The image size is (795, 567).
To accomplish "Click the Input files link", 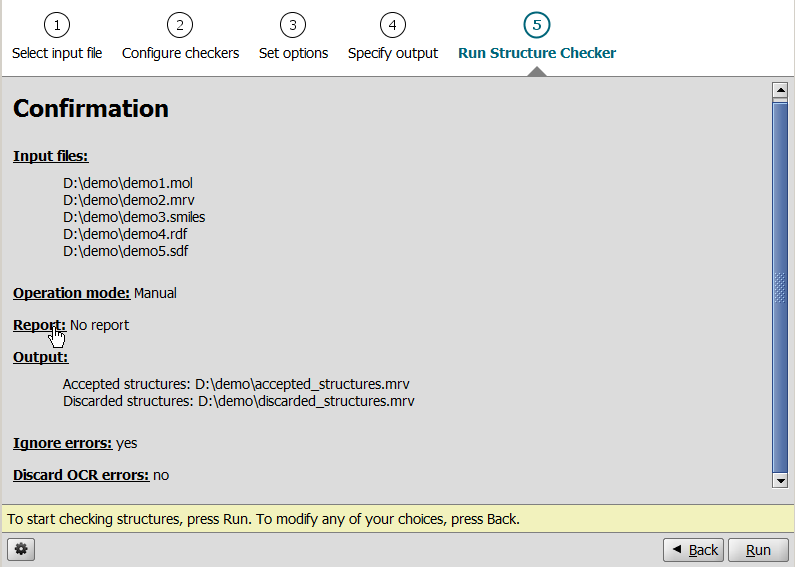I will tap(50, 156).
